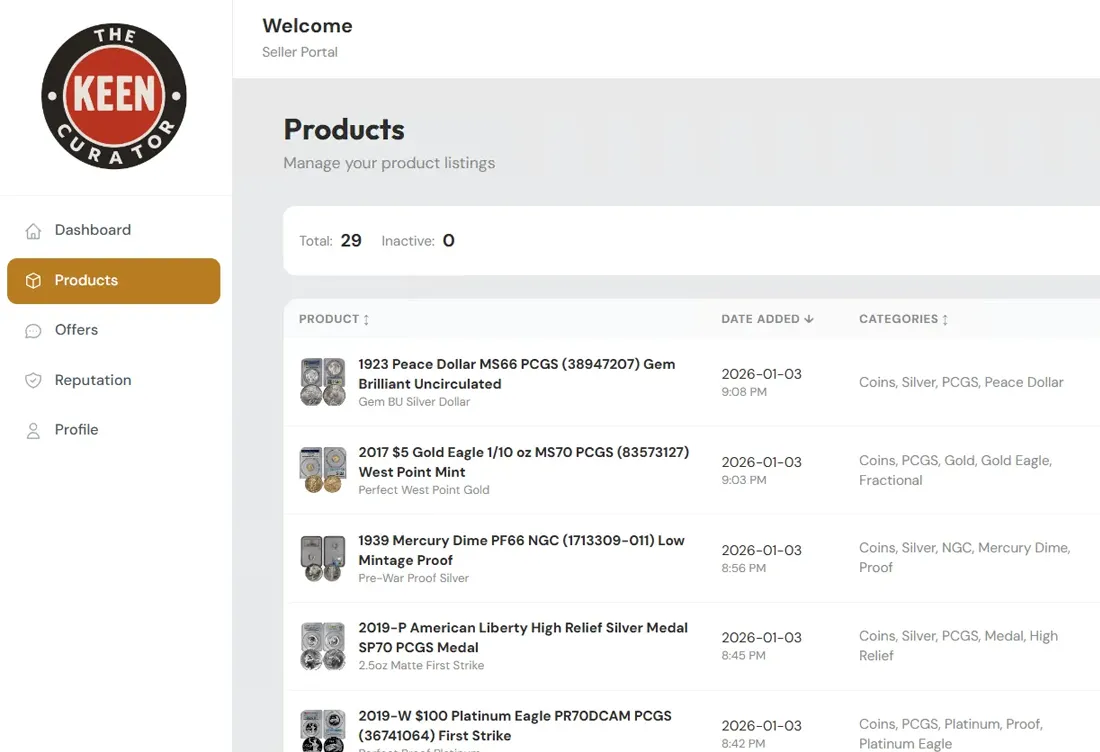Click the 'Perfect West Point Gold' subtitle

pos(424,490)
